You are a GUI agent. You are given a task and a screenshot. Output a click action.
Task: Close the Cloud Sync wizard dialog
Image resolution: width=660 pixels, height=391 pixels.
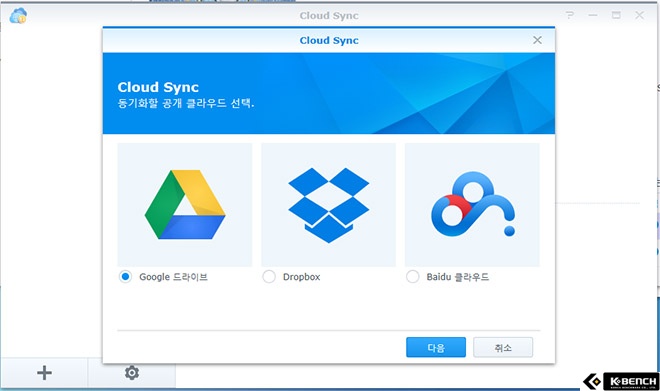click(538, 40)
